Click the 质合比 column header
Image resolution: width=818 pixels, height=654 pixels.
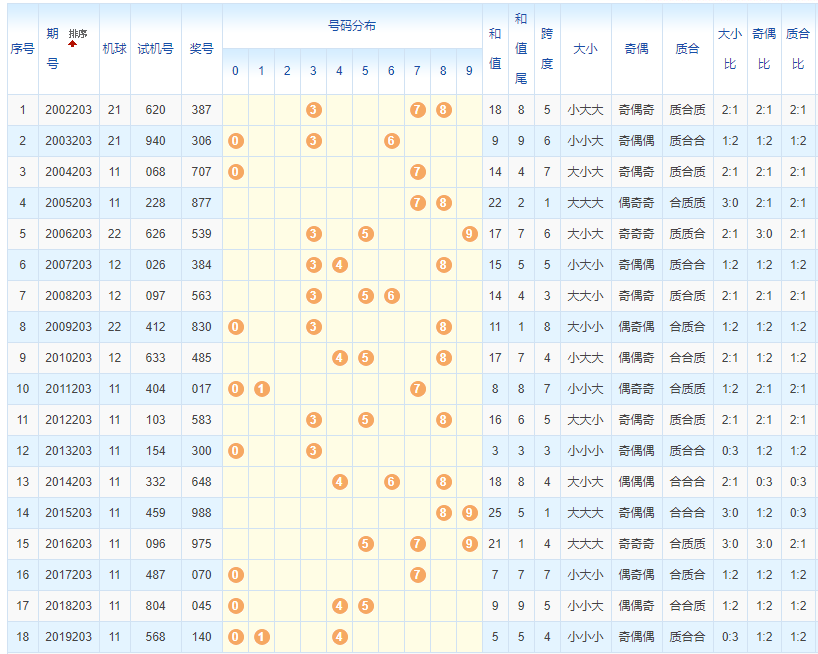click(797, 49)
